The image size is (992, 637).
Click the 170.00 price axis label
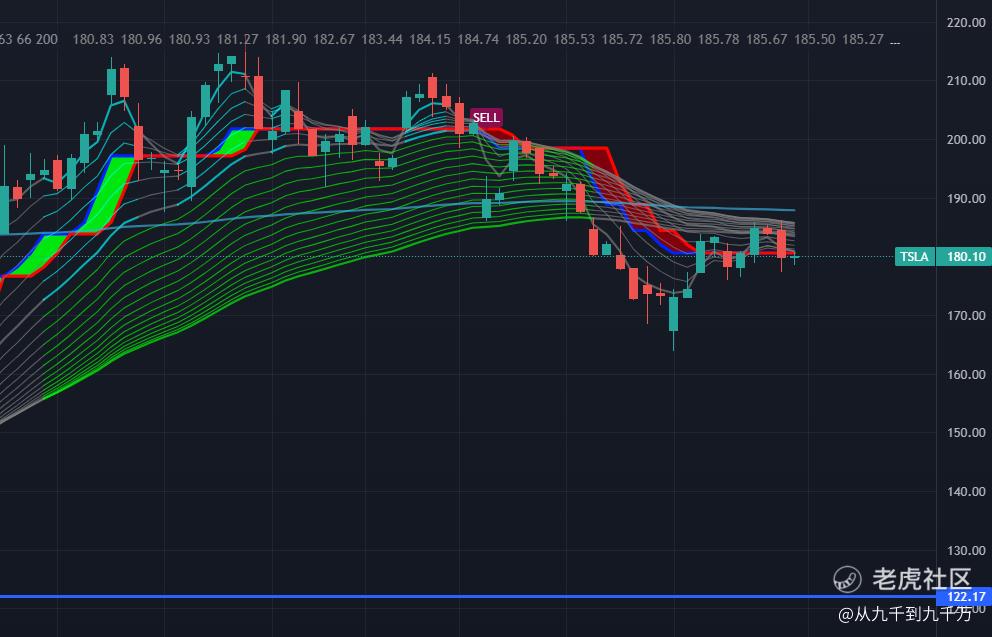(x=966, y=316)
